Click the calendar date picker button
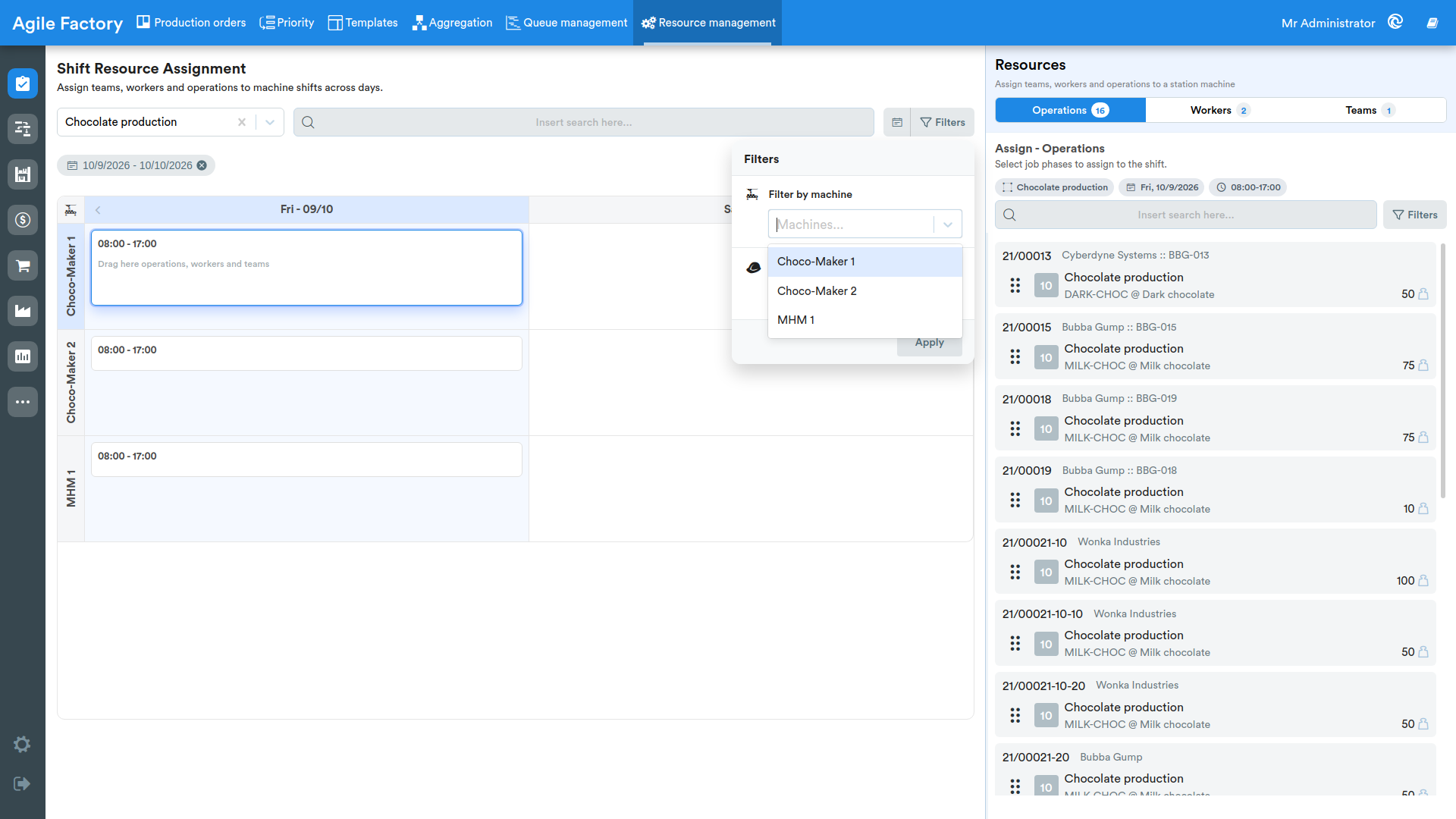Screen dimensions: 1456x819 897,122
